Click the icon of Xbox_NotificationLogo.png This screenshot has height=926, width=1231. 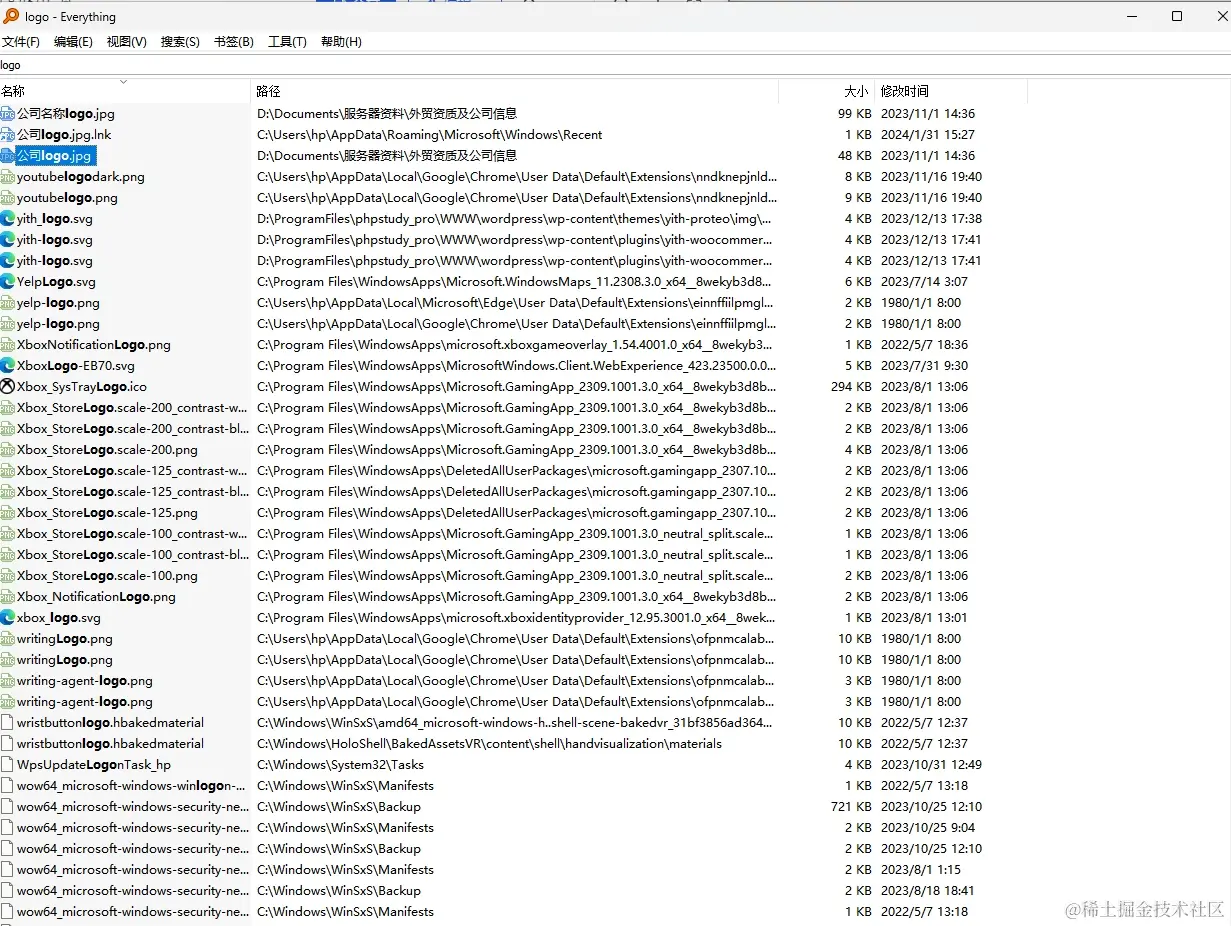(x=8, y=597)
